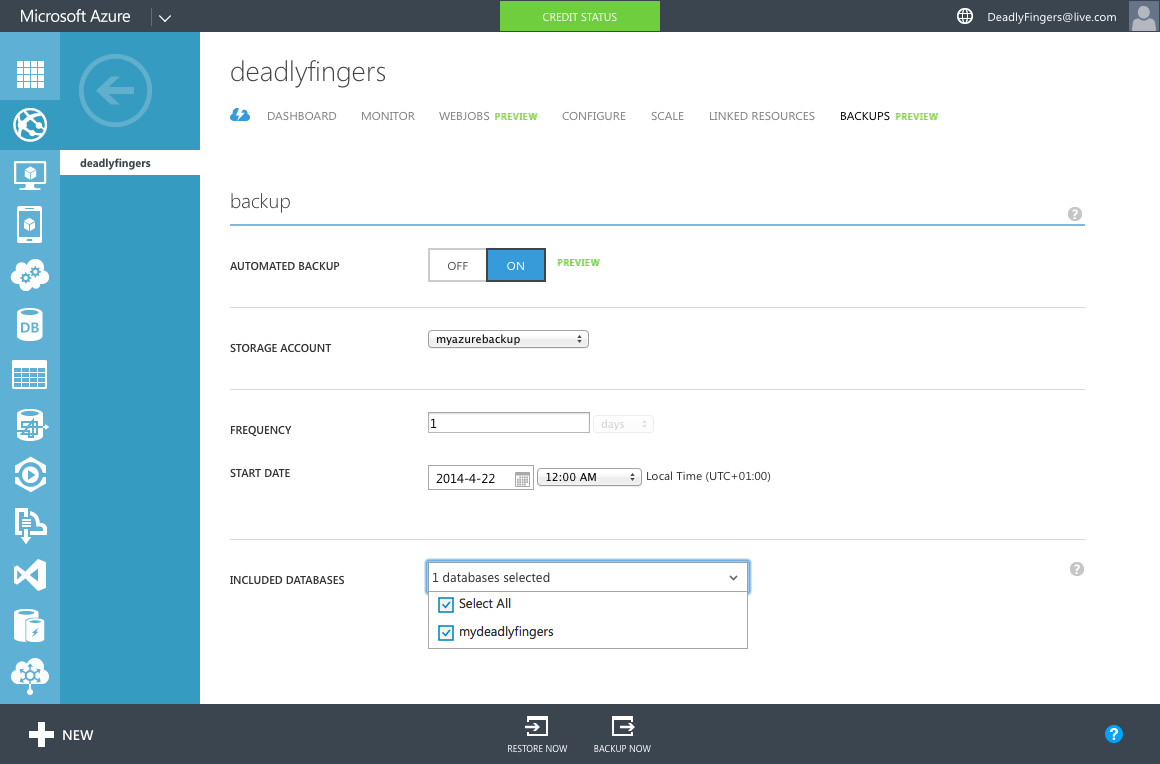Viewport: 1160px width, 764px height.
Task: Open Cloud Services gear-cloud icon
Action: [x=30, y=275]
